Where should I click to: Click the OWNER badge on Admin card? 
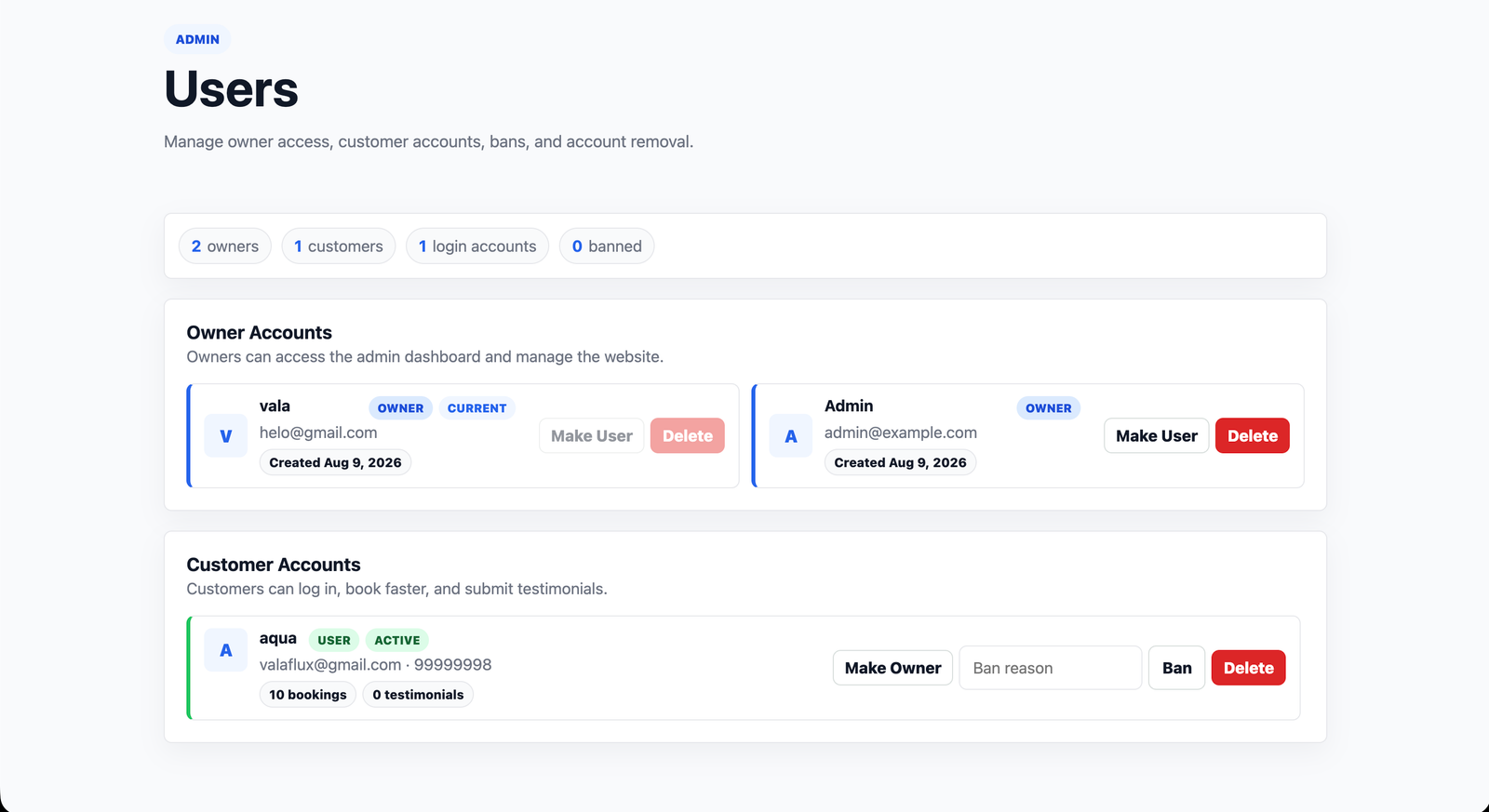[1049, 407]
